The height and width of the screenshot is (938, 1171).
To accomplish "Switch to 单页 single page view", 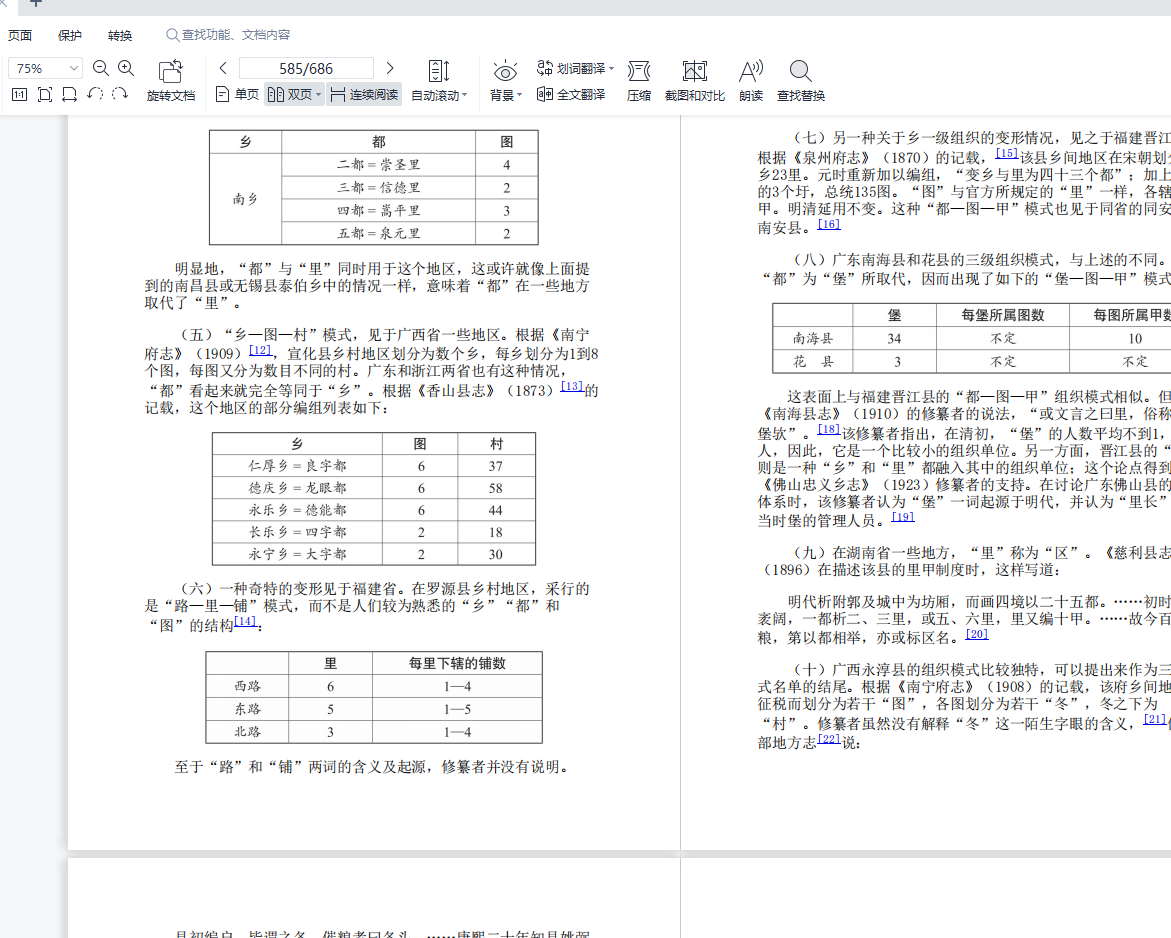I will tap(237, 94).
